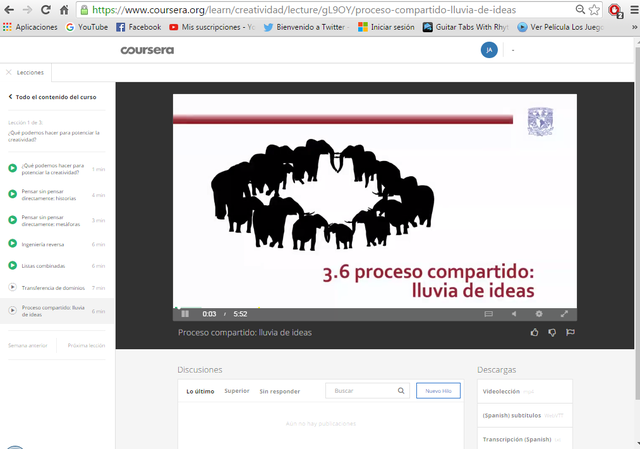Open the Chrome hamburger menu

tap(634, 10)
